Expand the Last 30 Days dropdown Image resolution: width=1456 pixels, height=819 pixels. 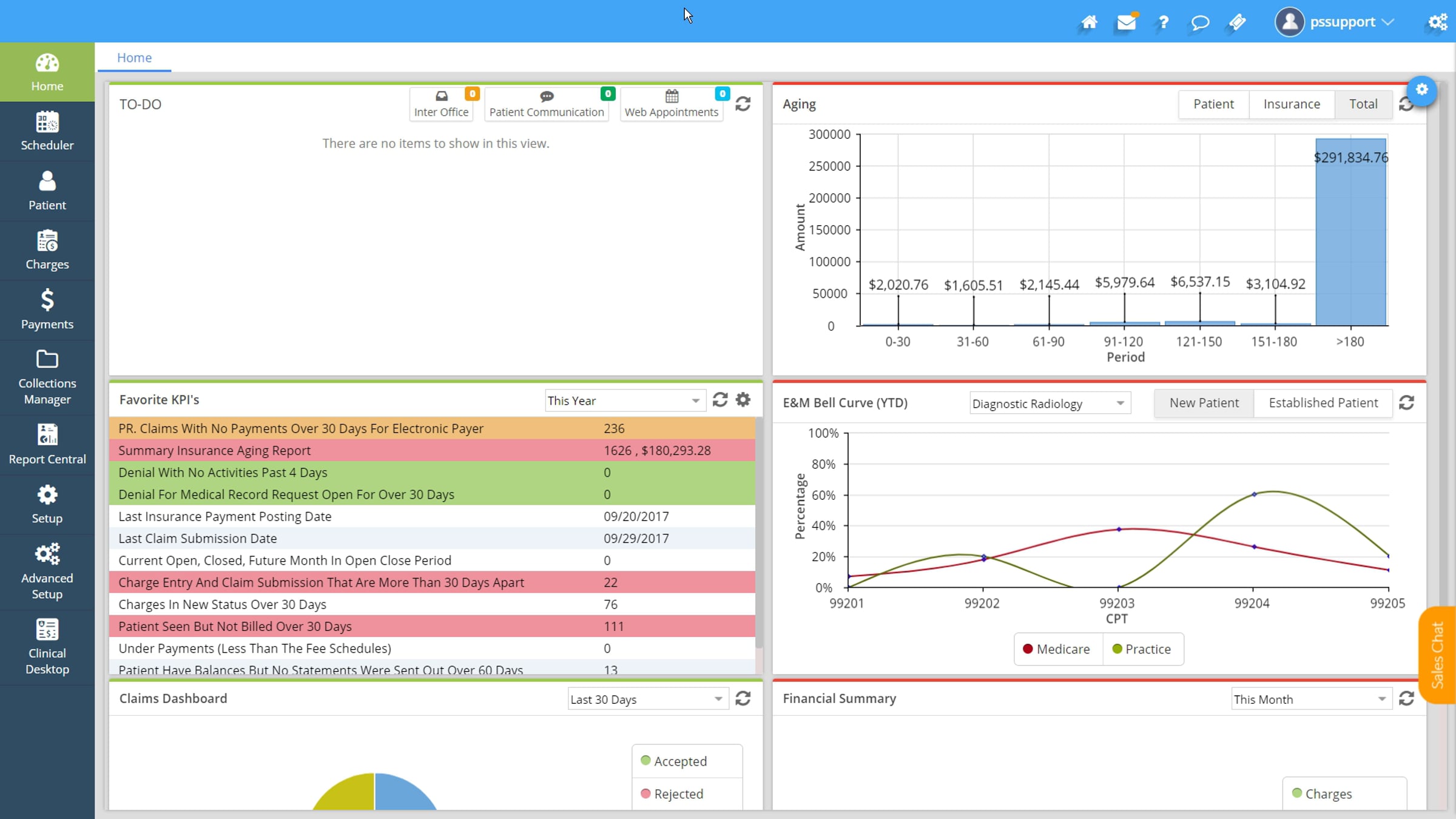coord(648,699)
